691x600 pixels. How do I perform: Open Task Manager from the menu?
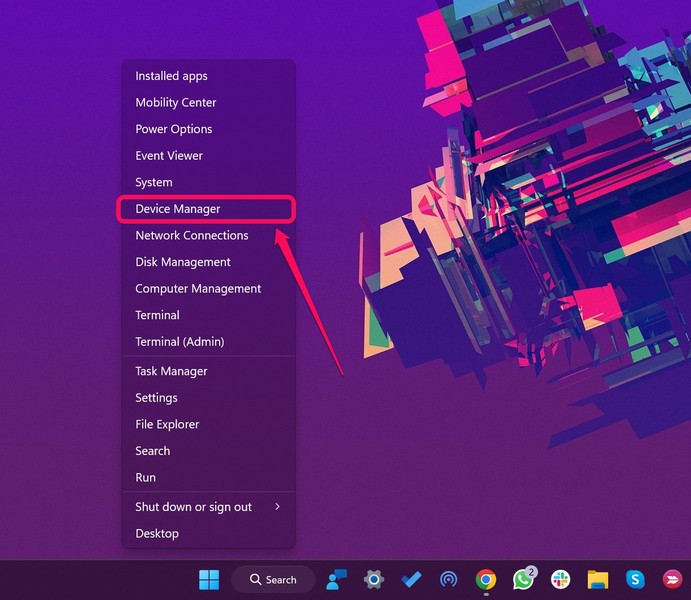pyautogui.click(x=172, y=371)
